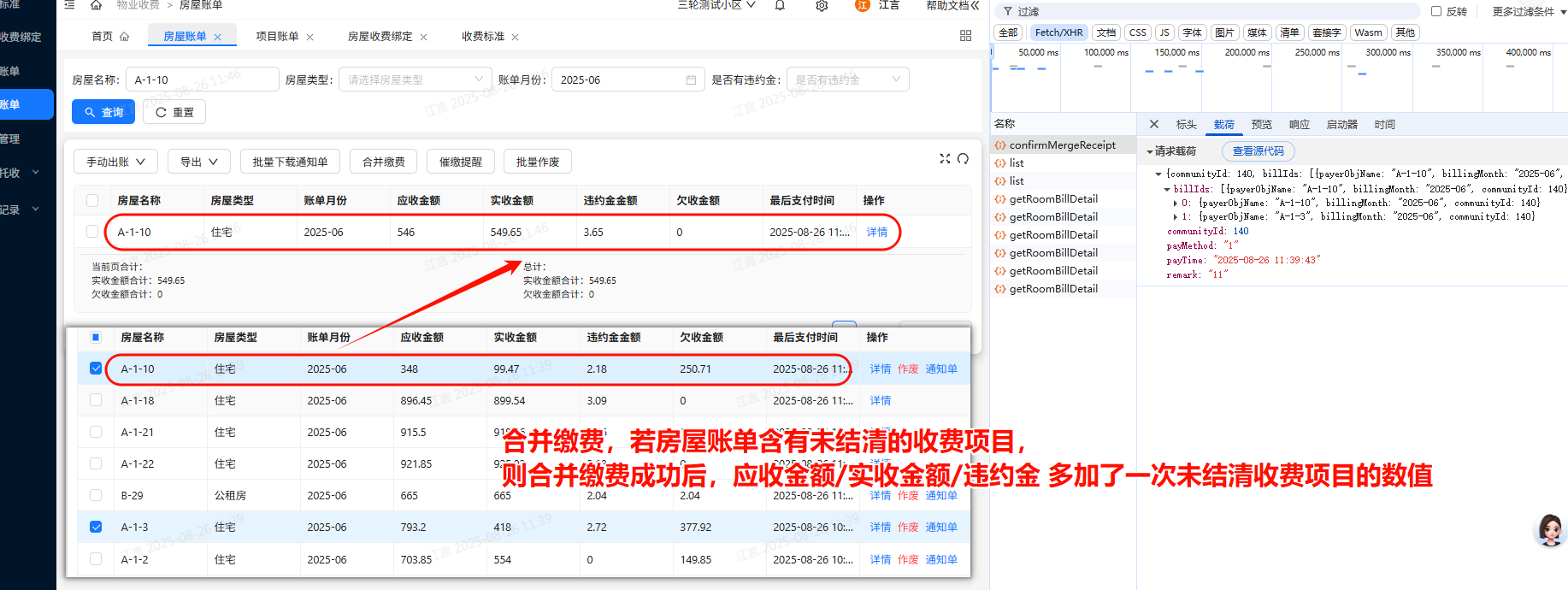This screenshot has width=1568, height=590.
Task: Click the refresh icon above the table
Action: [x=964, y=159]
